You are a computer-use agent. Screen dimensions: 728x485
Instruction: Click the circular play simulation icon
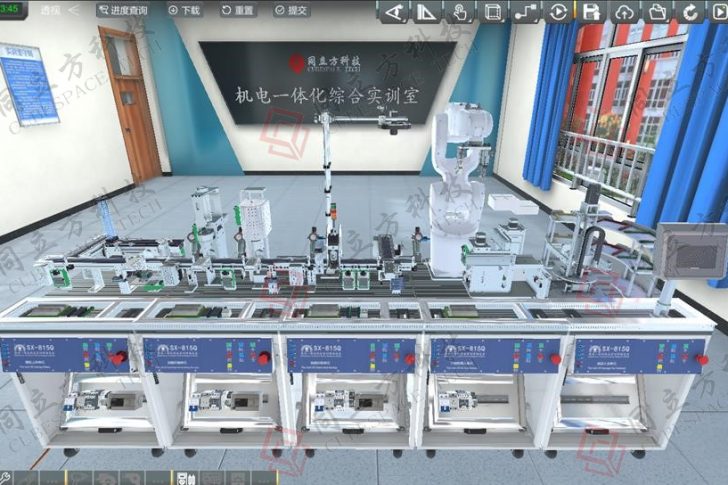coord(558,12)
